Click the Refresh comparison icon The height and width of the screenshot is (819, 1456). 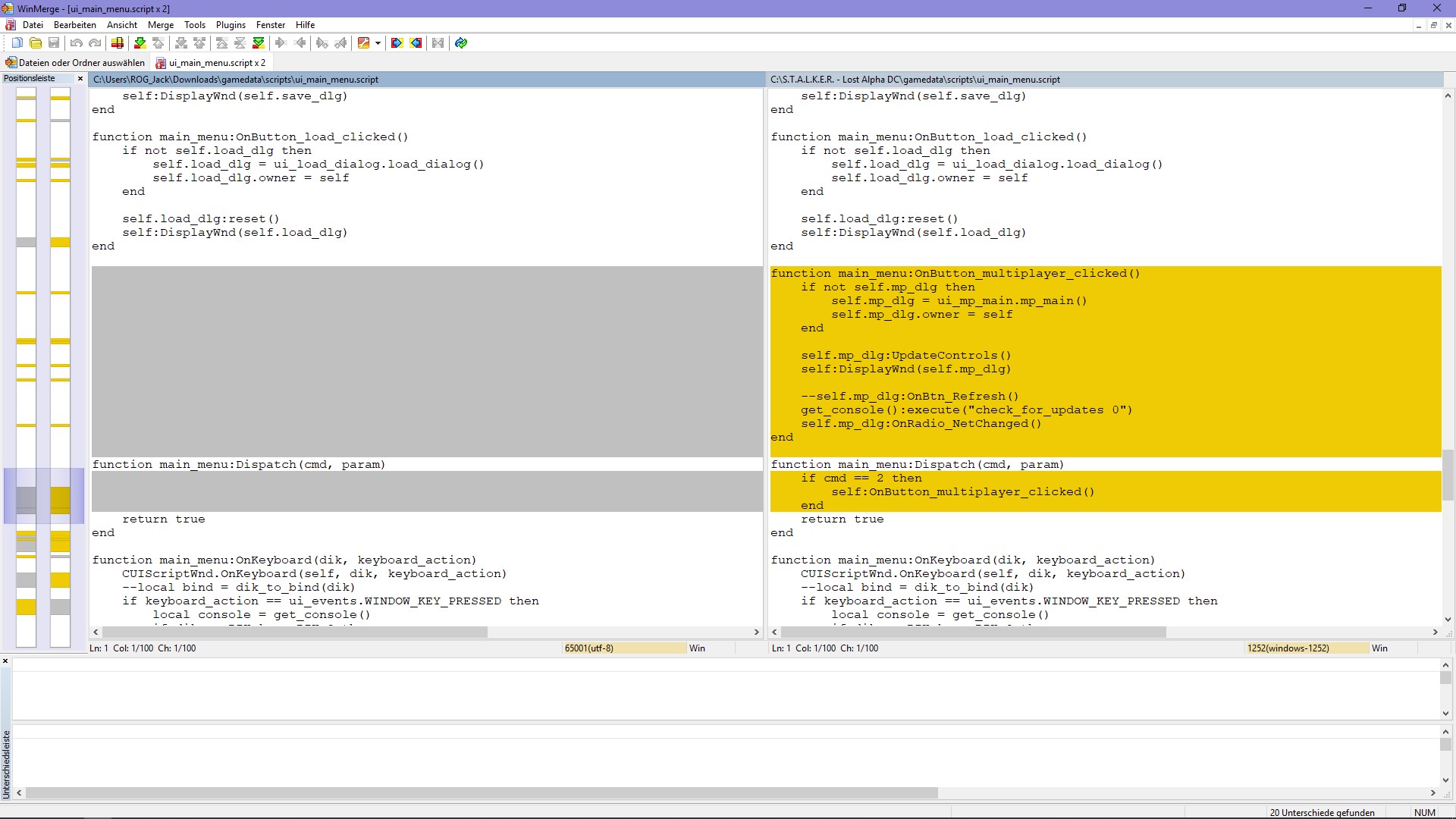click(461, 43)
